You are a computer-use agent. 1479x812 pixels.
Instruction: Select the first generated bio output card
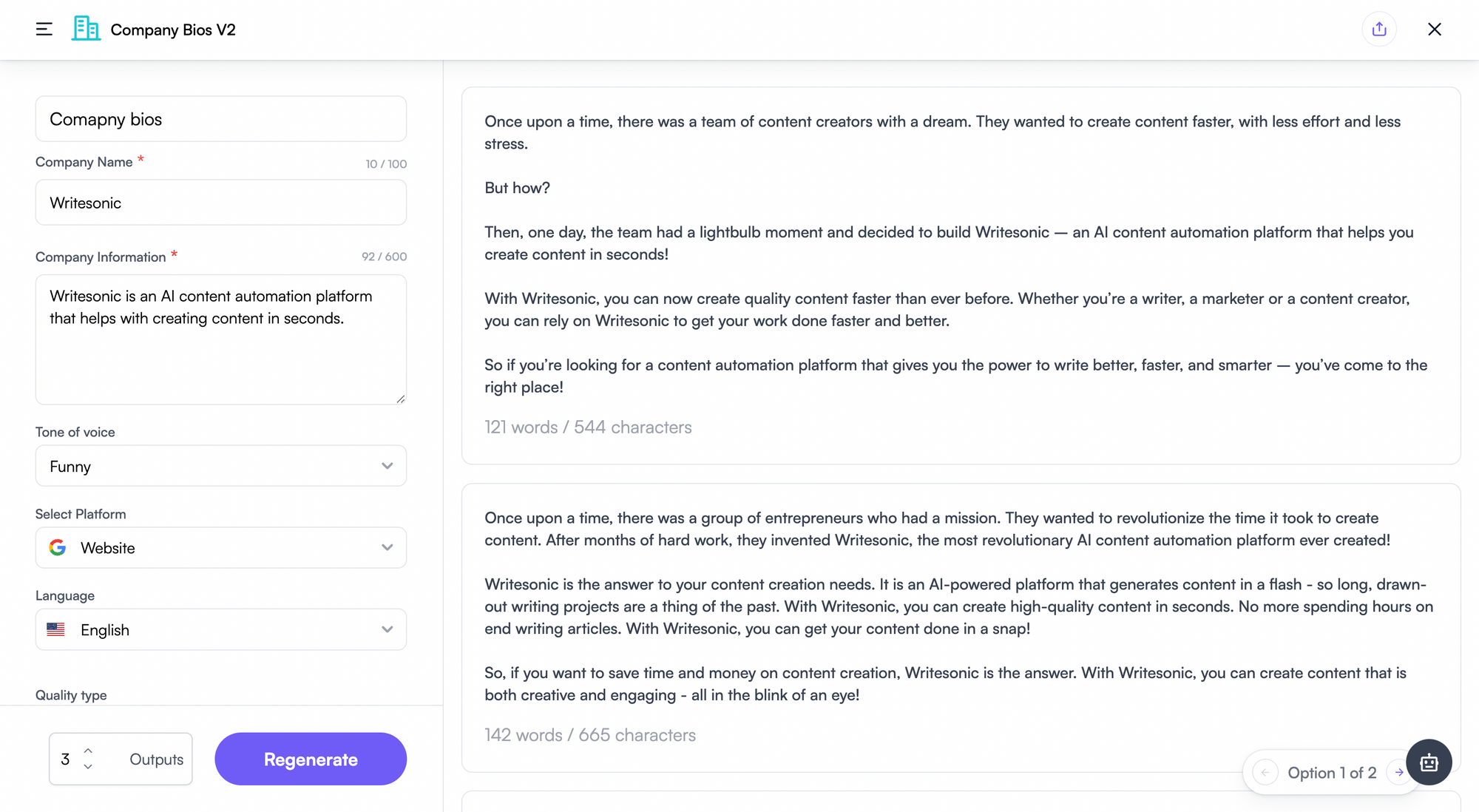click(x=960, y=275)
